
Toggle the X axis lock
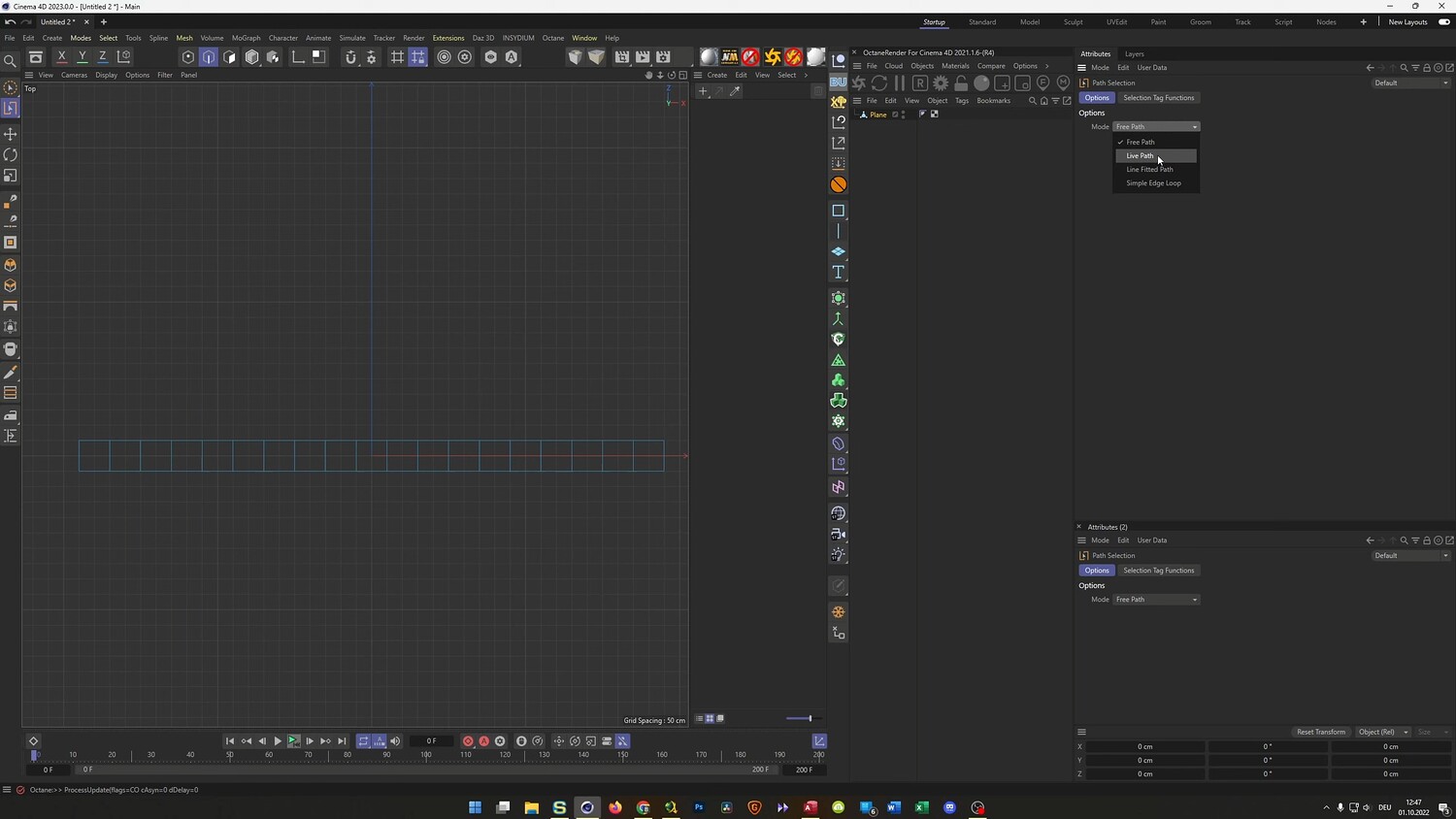coord(61,57)
